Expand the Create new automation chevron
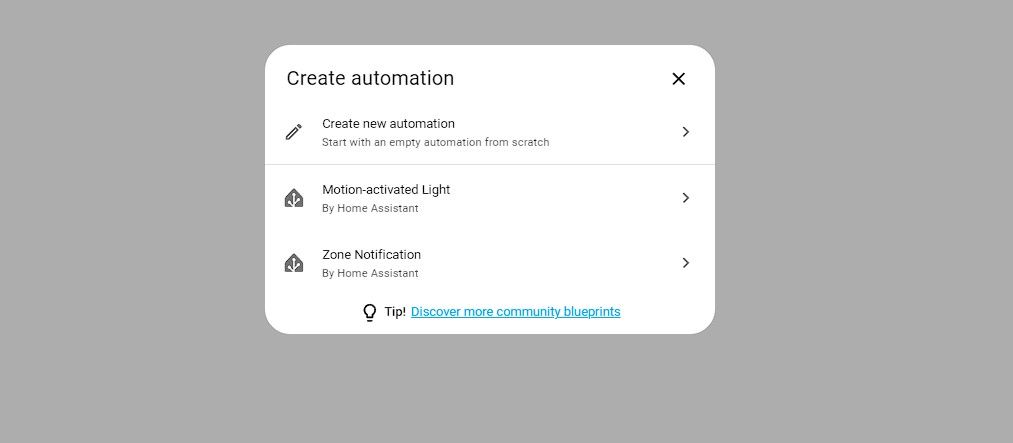The height and width of the screenshot is (443, 1013). (685, 132)
